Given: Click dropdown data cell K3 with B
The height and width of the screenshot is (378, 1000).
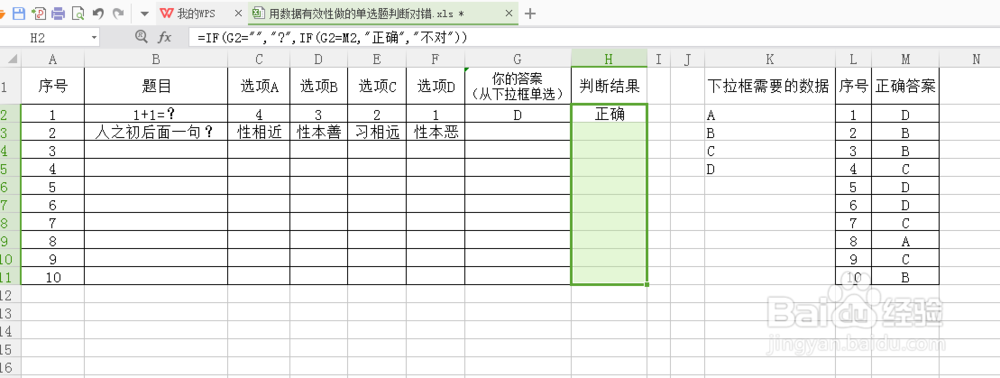Looking at the screenshot, I should [770, 133].
